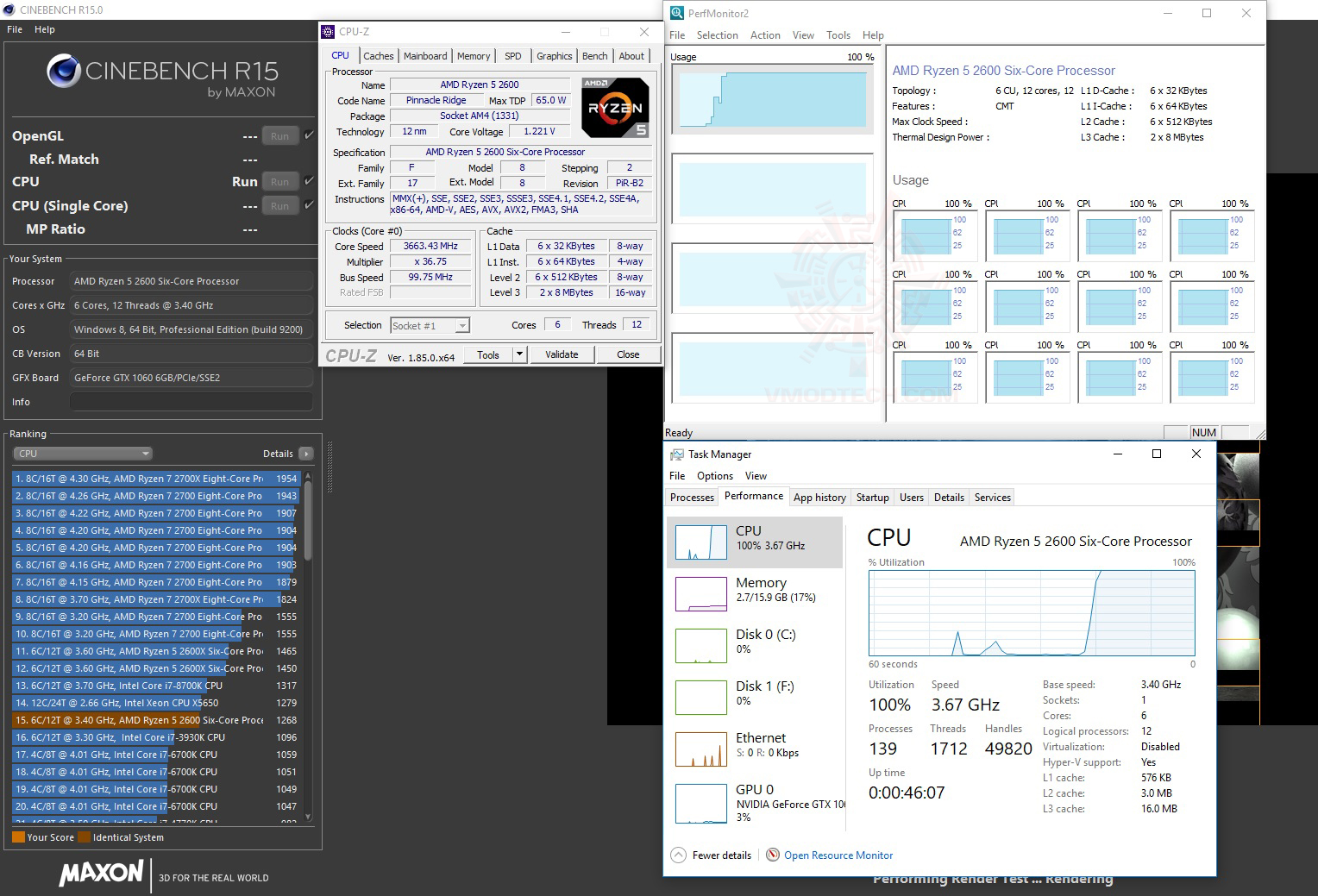
Task: Open the About tab in CPU-Z
Action: (631, 56)
